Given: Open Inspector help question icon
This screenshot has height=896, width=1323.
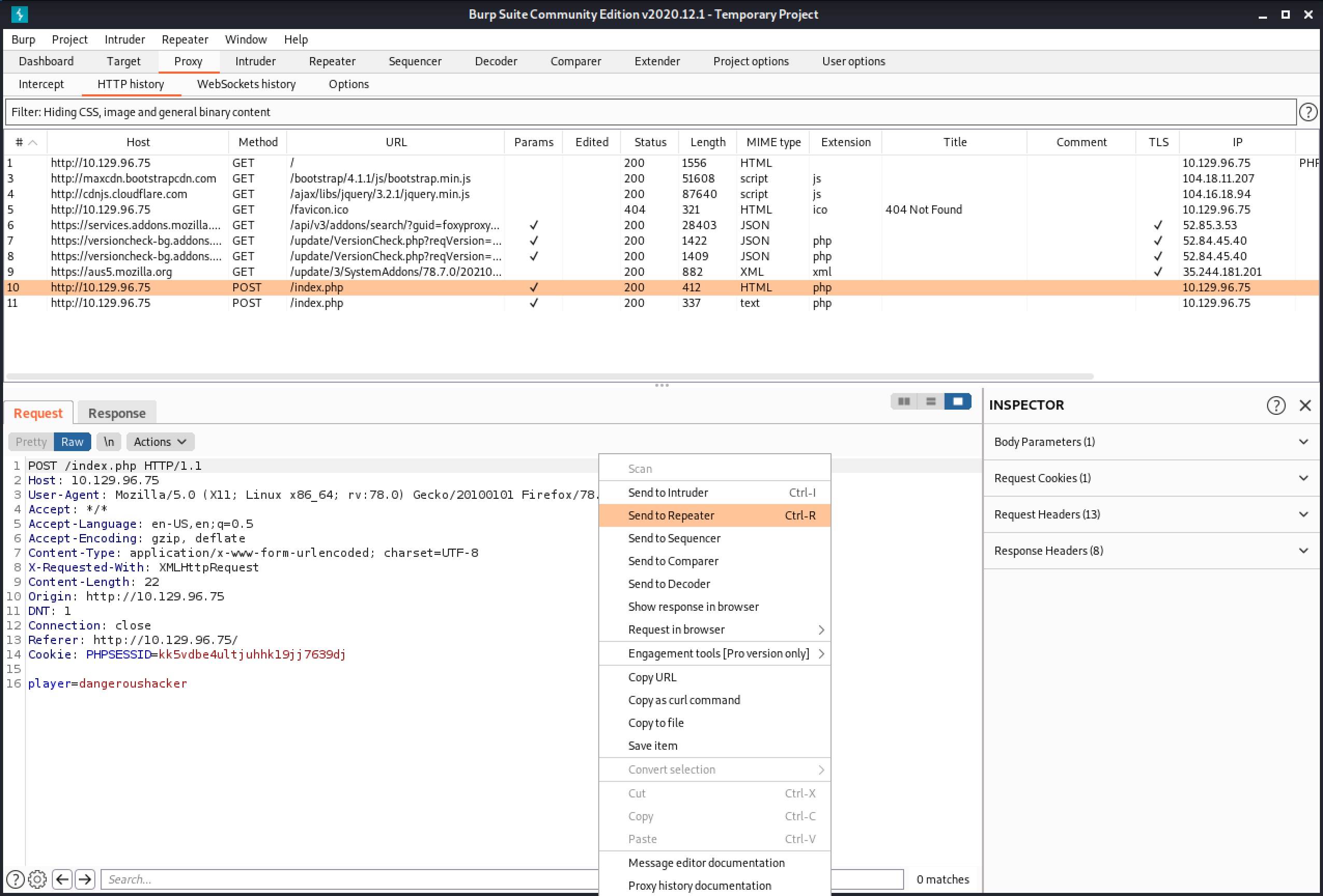Looking at the screenshot, I should (1276, 405).
